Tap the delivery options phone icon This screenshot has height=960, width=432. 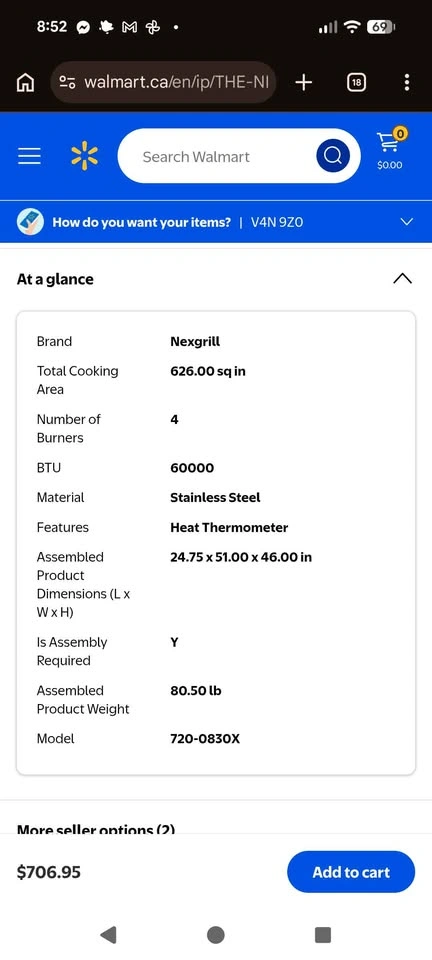[30, 222]
